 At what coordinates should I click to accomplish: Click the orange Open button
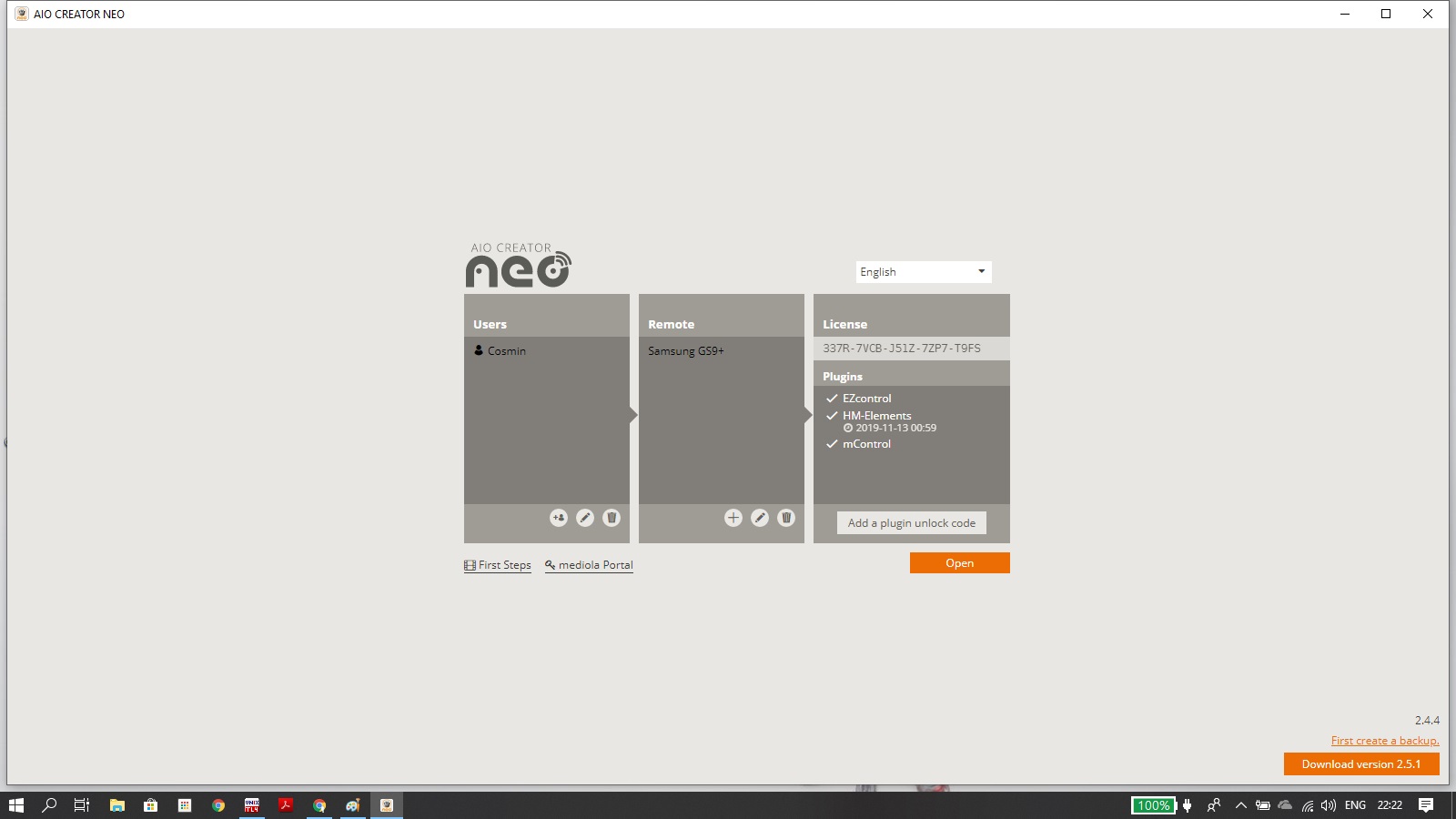(x=960, y=563)
